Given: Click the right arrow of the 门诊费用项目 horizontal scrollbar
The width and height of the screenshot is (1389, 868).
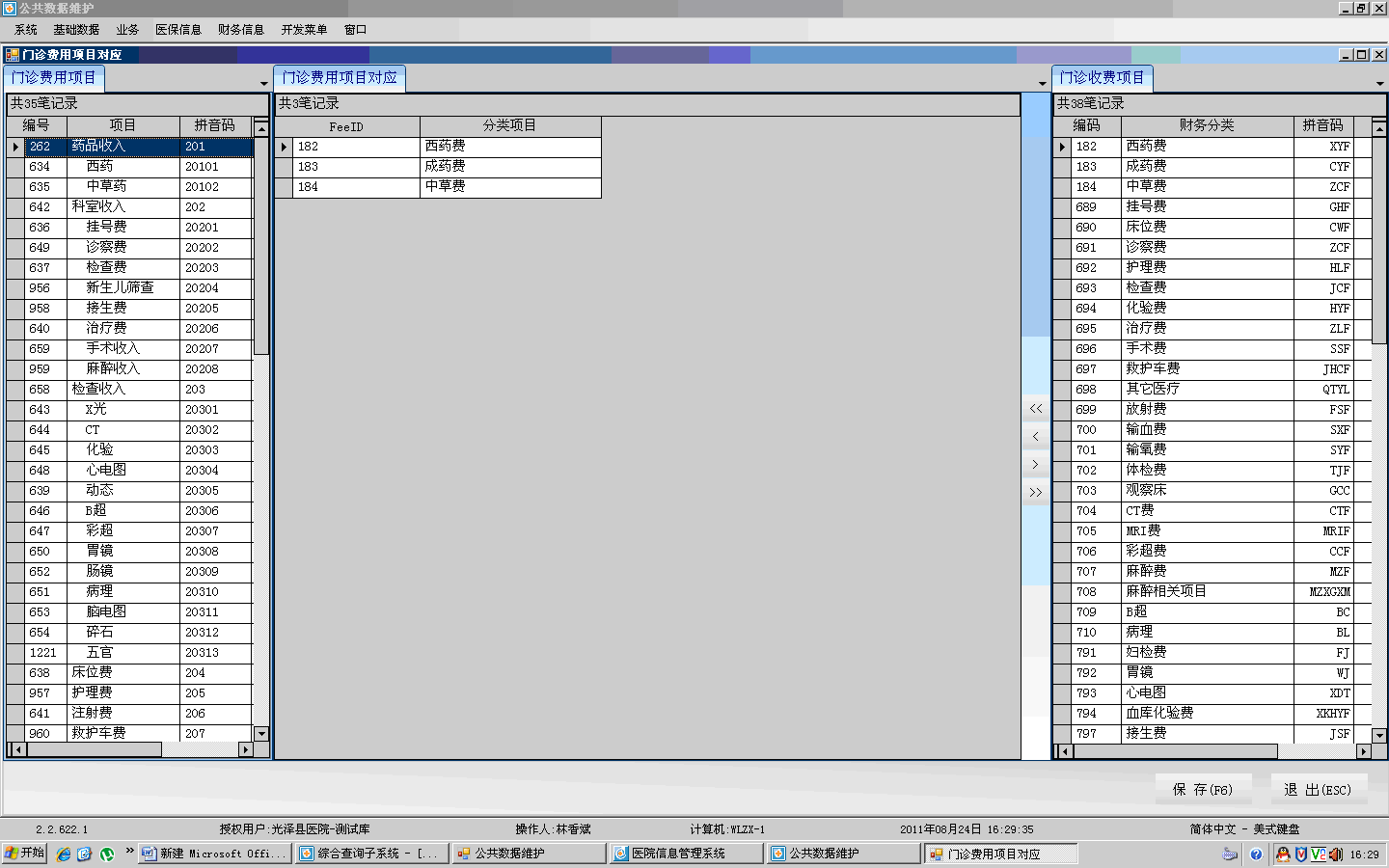Looking at the screenshot, I should (x=246, y=749).
